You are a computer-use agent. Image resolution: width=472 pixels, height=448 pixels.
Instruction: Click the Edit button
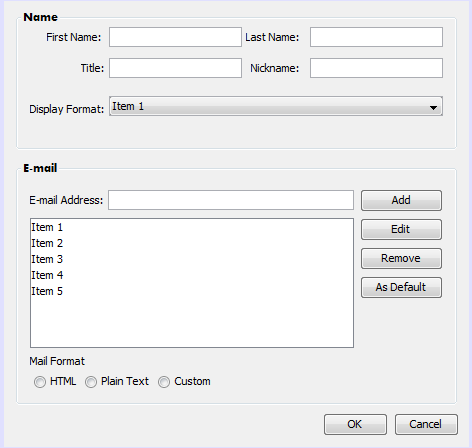[401, 229]
